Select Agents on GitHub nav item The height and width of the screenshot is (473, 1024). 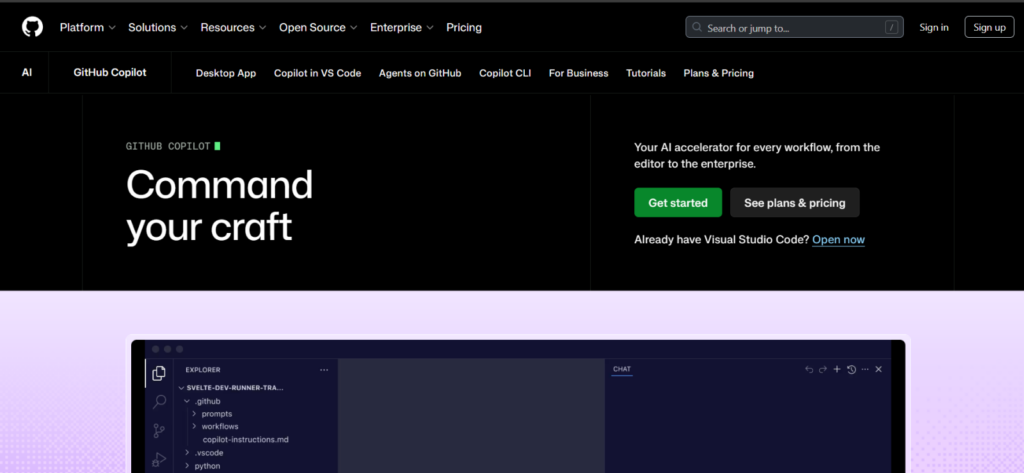pos(420,73)
